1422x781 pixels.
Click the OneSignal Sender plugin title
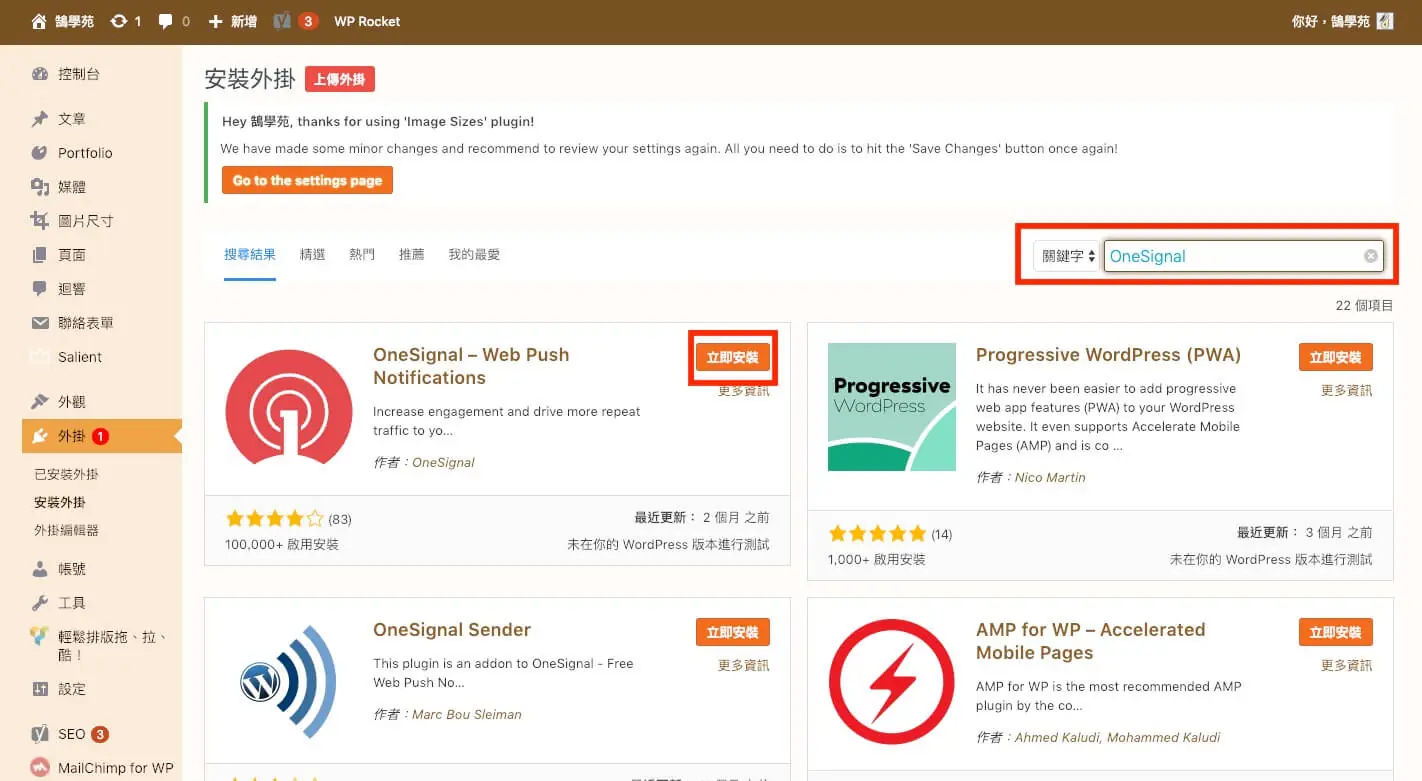tap(452, 630)
